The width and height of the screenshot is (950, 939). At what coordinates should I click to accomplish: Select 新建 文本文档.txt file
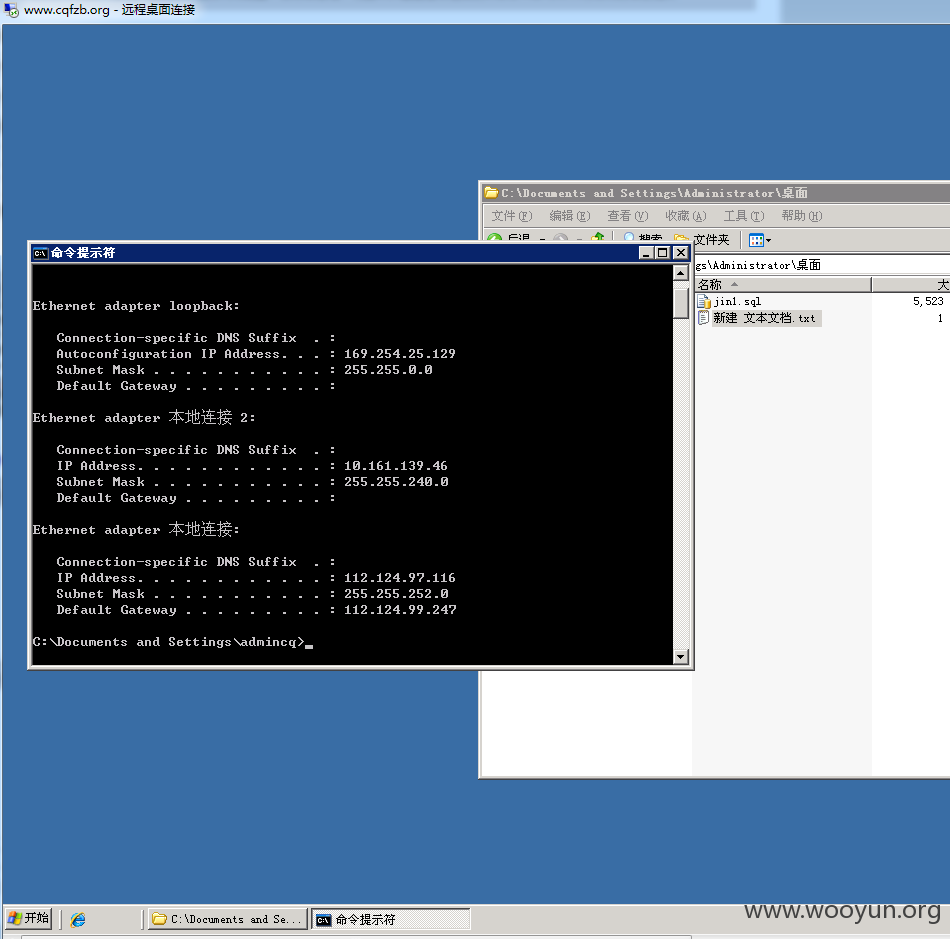(764, 317)
